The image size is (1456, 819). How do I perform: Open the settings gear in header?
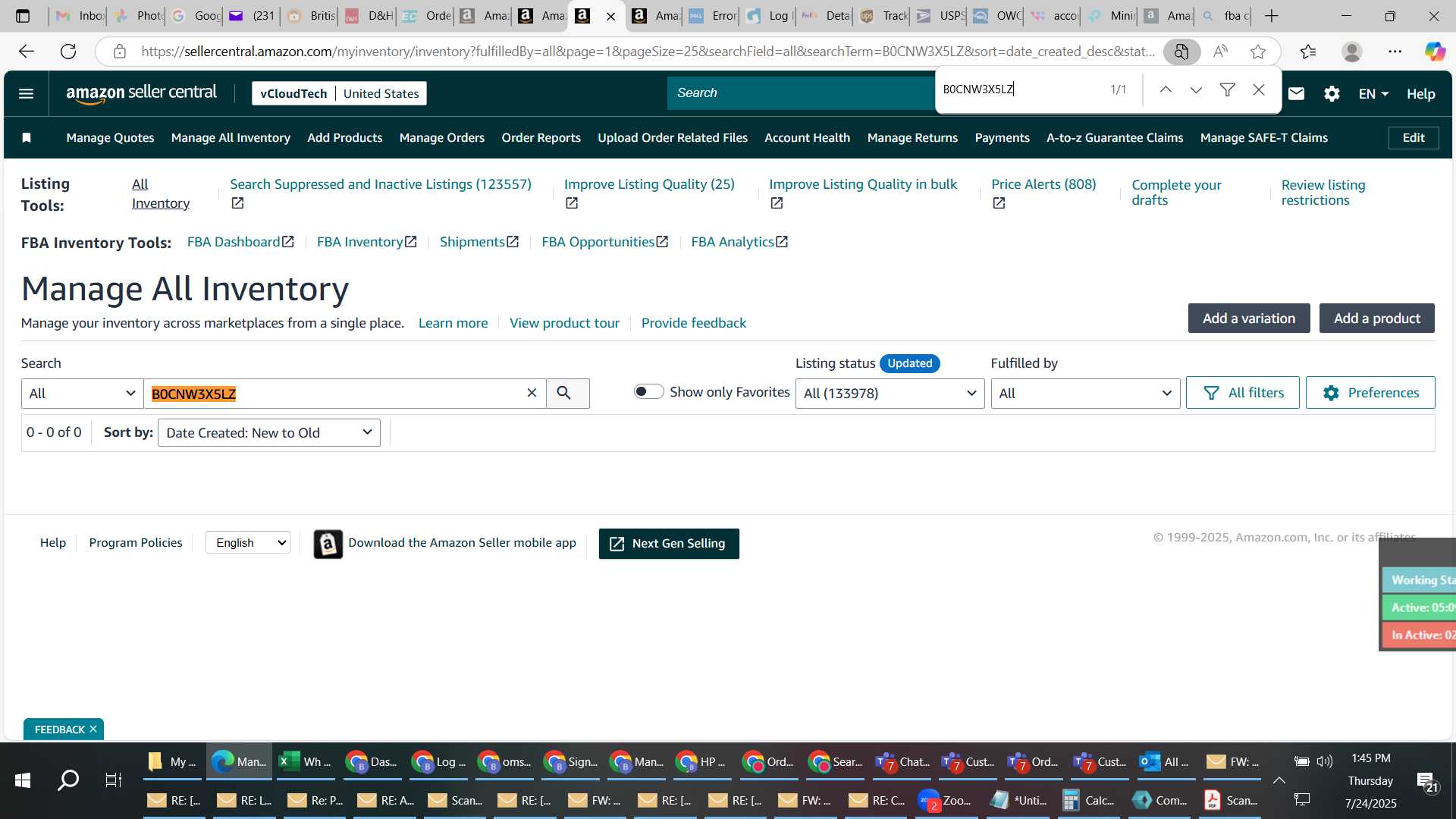coord(1332,93)
